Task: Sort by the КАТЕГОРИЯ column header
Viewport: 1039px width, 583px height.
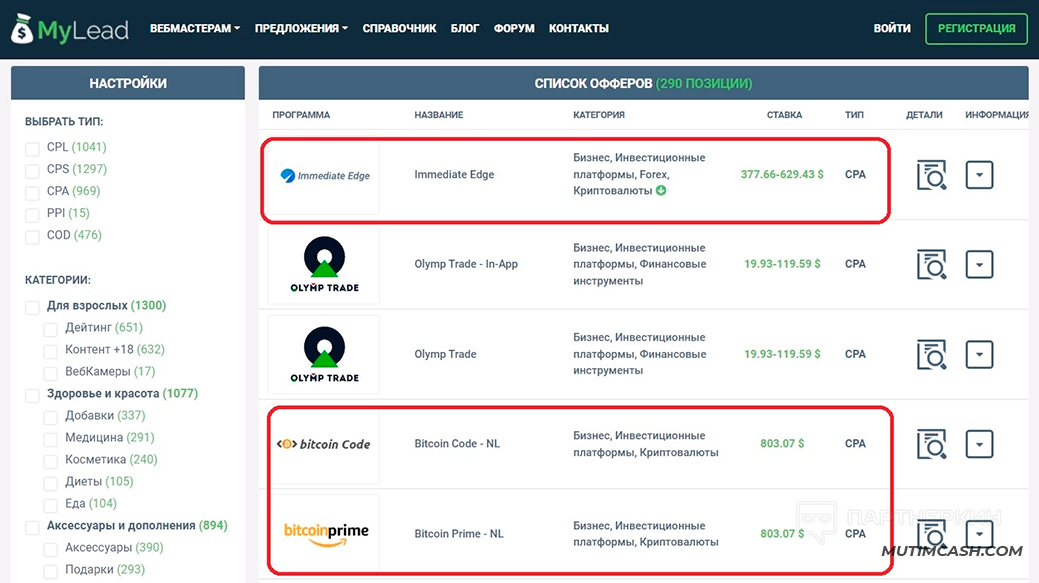Action: coord(599,115)
